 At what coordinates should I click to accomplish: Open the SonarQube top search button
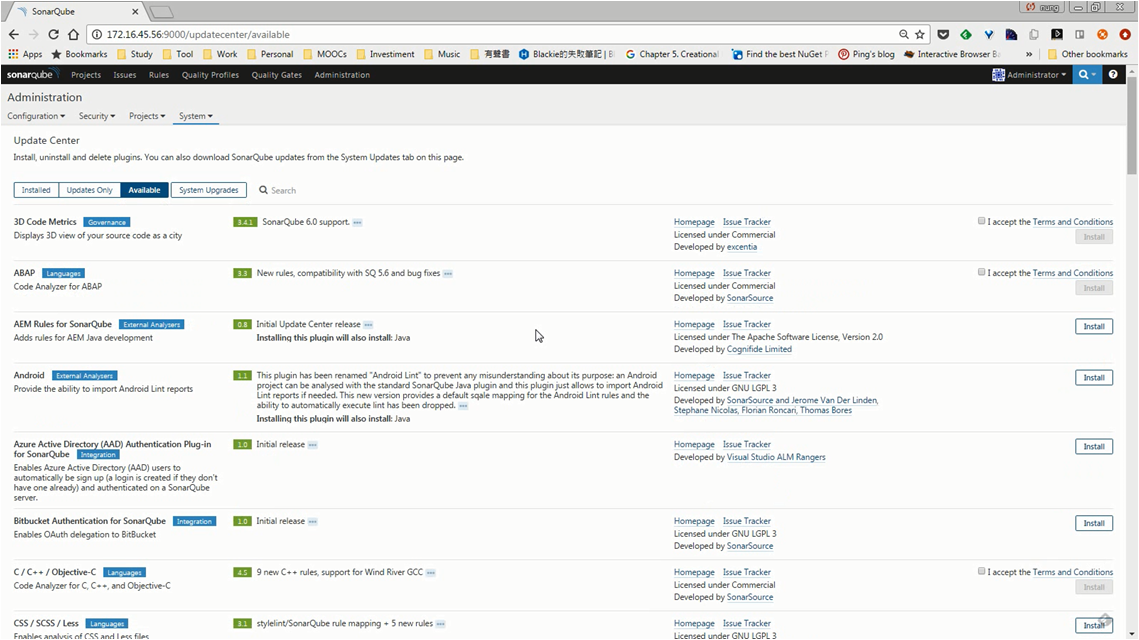click(1086, 74)
